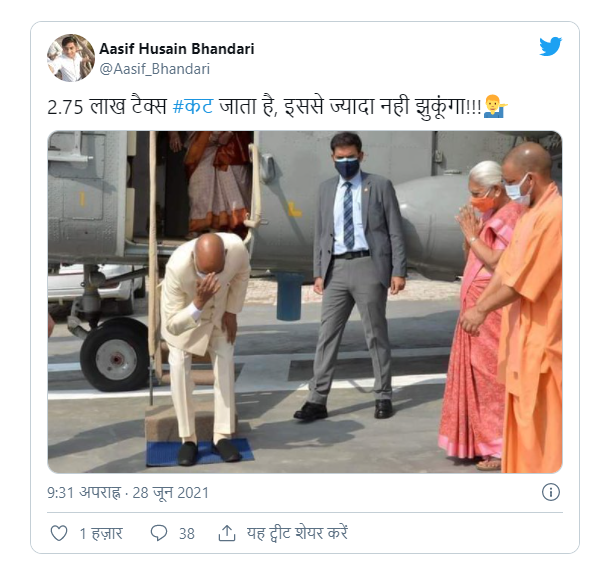
Task: Click the shrugging man emoji in tweet
Action: (495, 106)
